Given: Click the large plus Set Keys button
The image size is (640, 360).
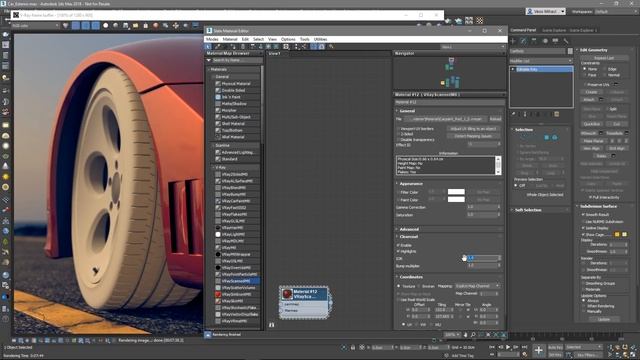Looking at the screenshot, I should (x=539, y=350).
